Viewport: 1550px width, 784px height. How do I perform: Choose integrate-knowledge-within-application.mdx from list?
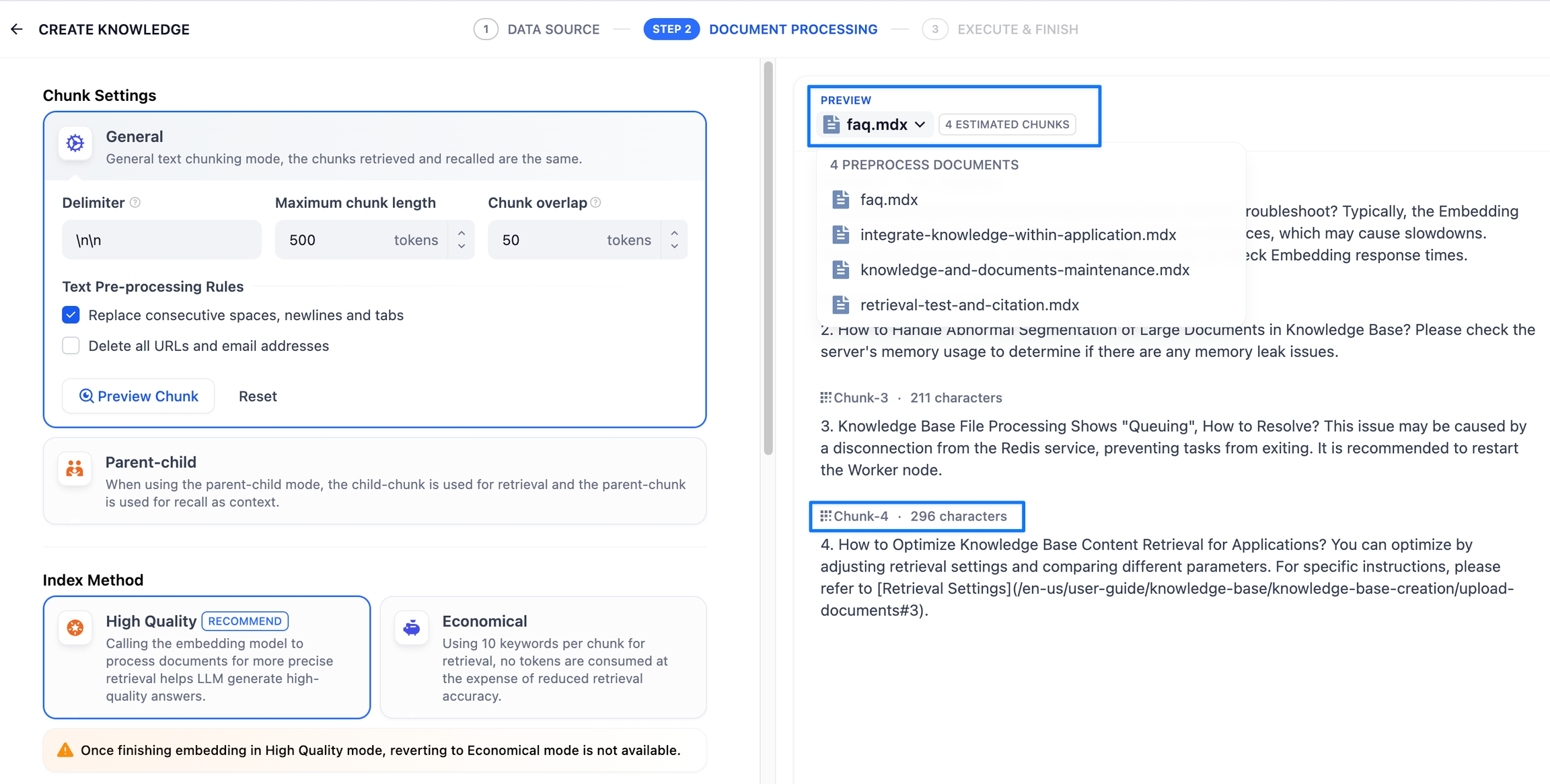pyautogui.click(x=1018, y=235)
